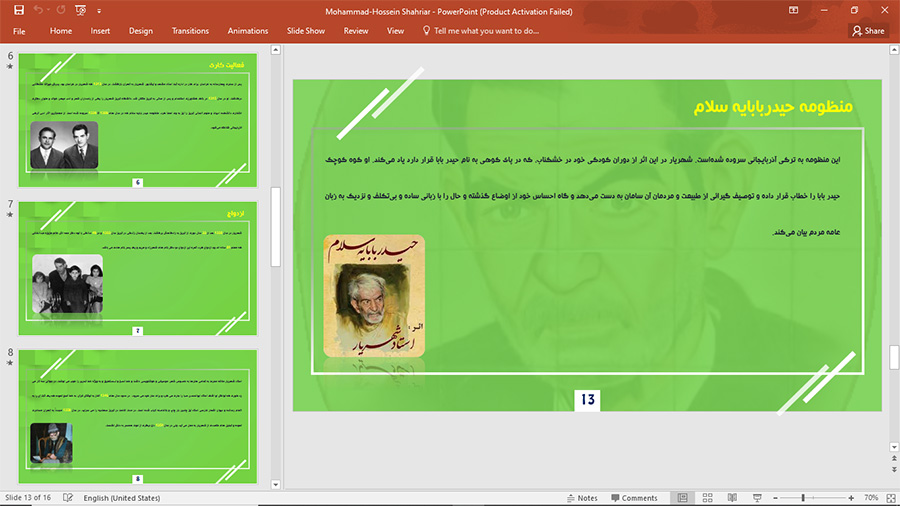Open the Transitions ribbon tab
The width and height of the screenshot is (900, 506).
190,31
